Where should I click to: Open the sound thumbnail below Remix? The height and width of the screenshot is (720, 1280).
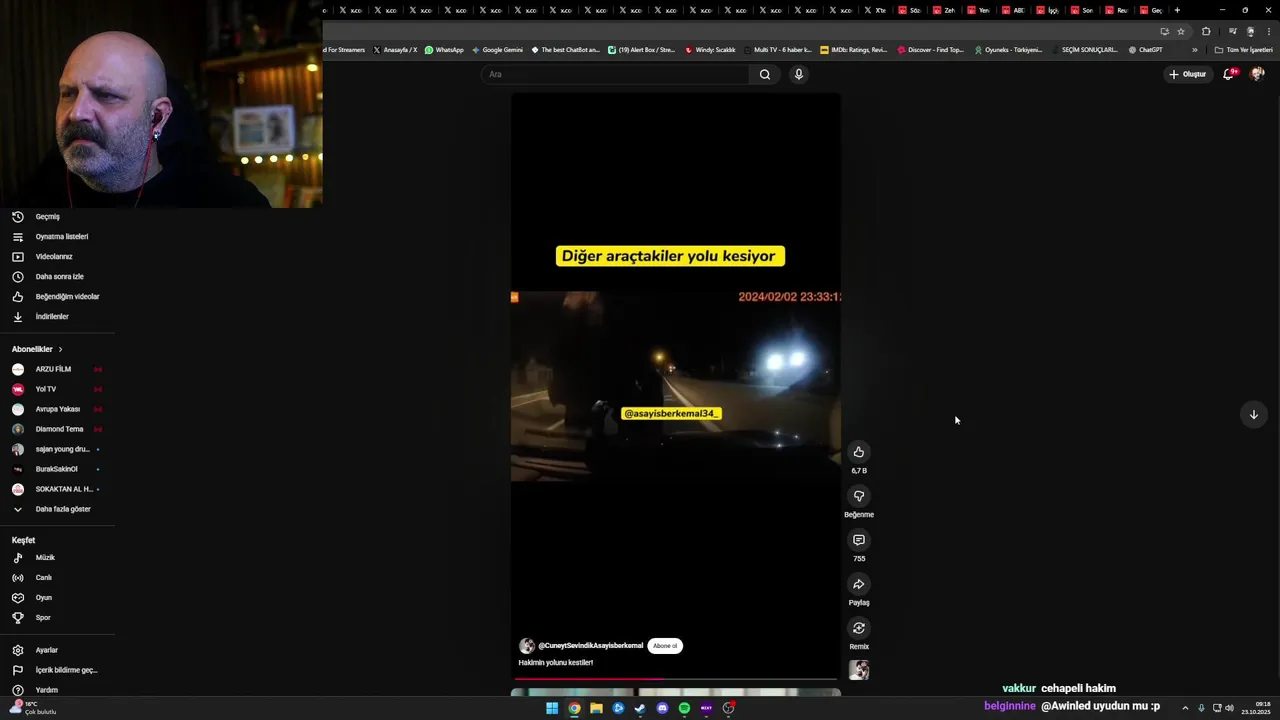(x=858, y=670)
